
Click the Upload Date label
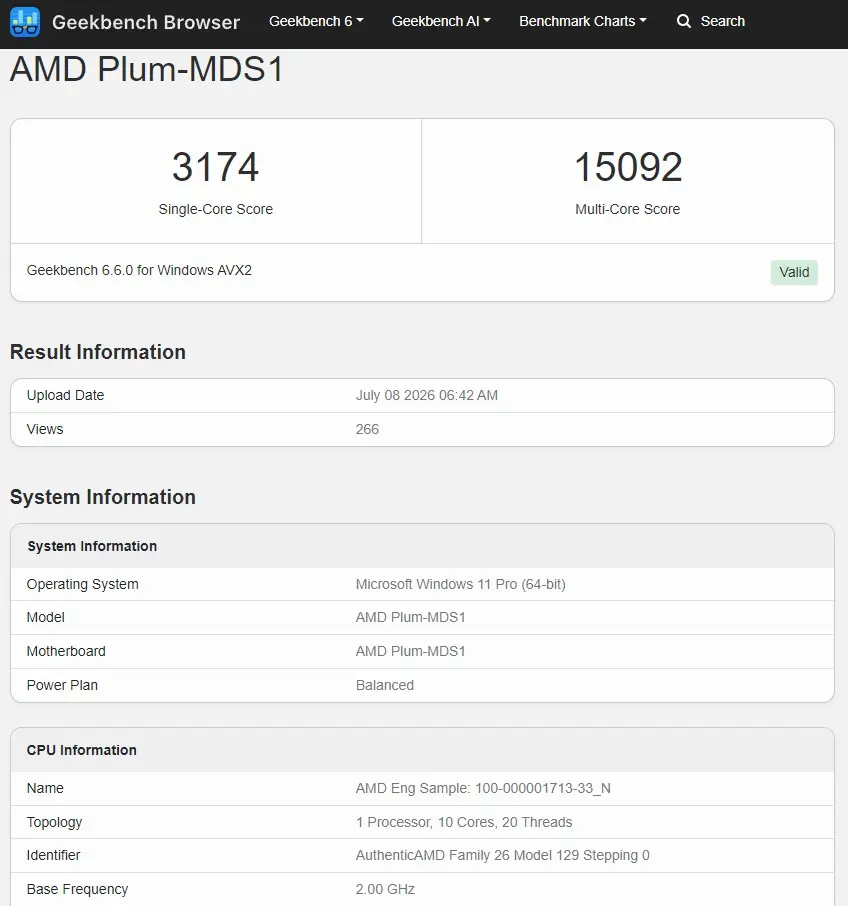point(65,395)
